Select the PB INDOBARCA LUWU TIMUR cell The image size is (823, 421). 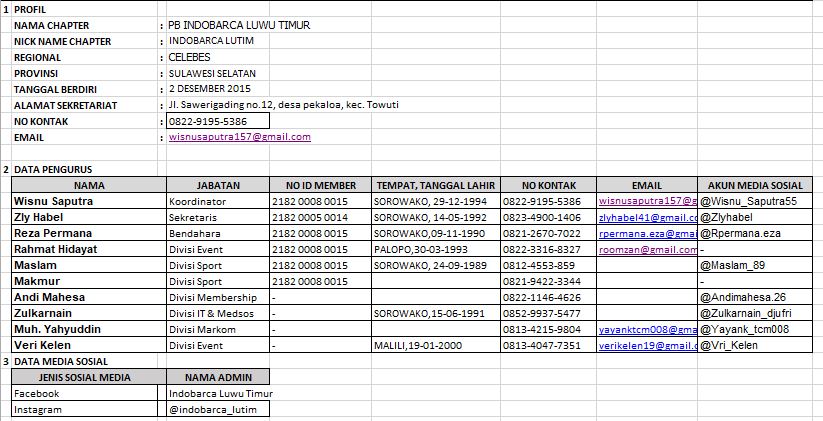tap(239, 25)
